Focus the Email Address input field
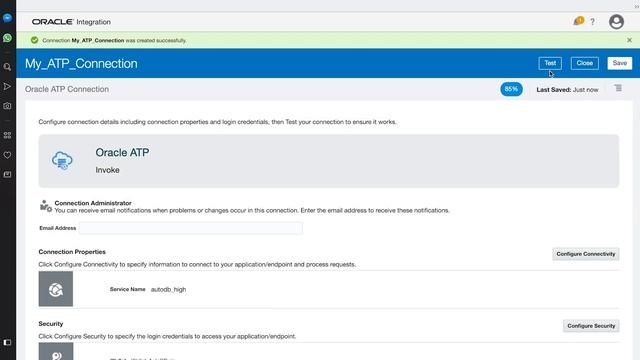This screenshot has width=640, height=360. [x=191, y=228]
